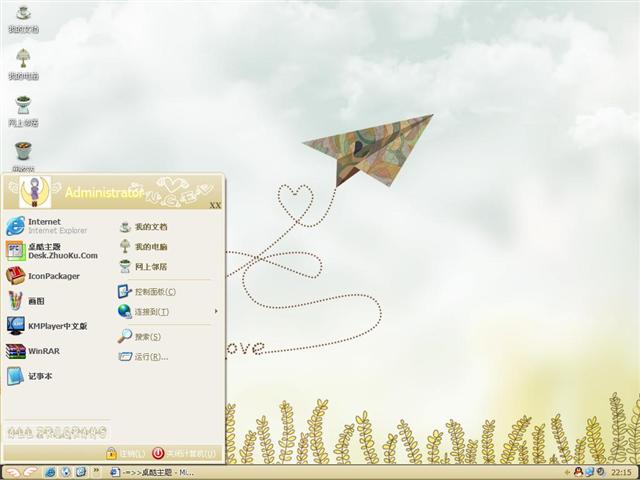Screen dimensions: 640x480
Task: Select the recycle bin desktop icon
Action: [23, 157]
